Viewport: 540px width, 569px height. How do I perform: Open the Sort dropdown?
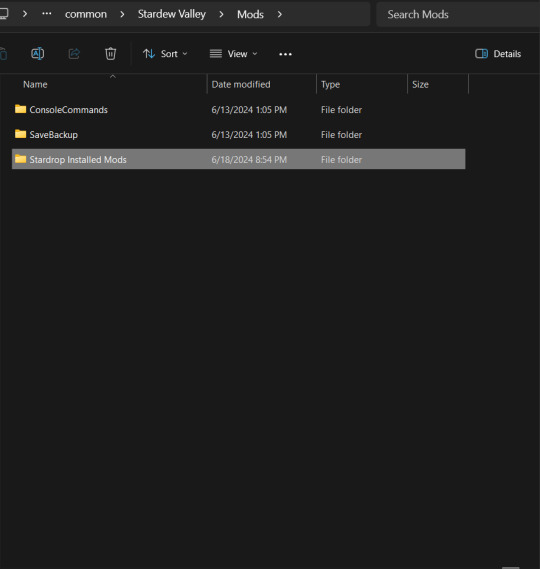point(165,54)
